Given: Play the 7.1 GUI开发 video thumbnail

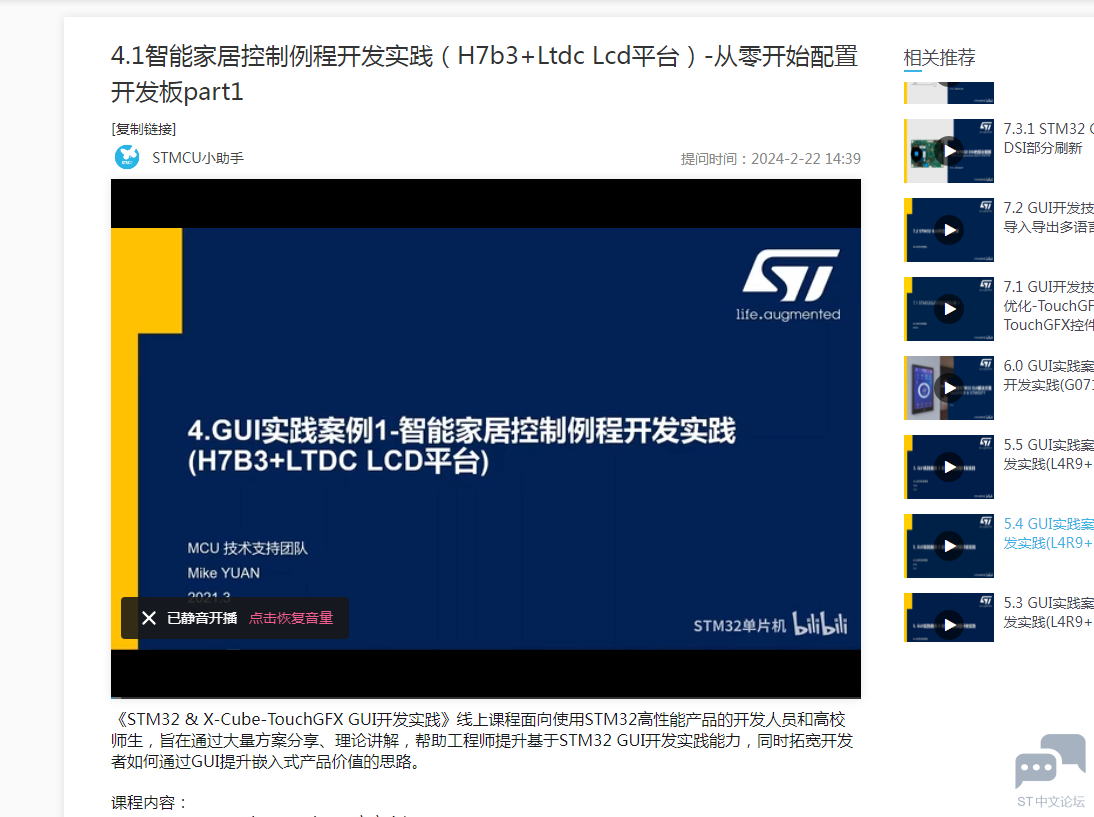Looking at the screenshot, I should pyautogui.click(x=949, y=309).
